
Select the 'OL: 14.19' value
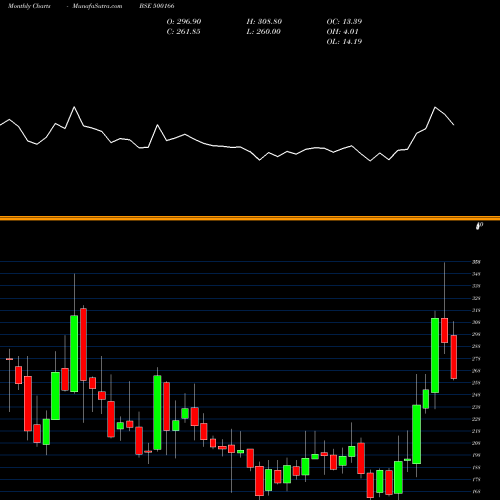click(x=344, y=41)
